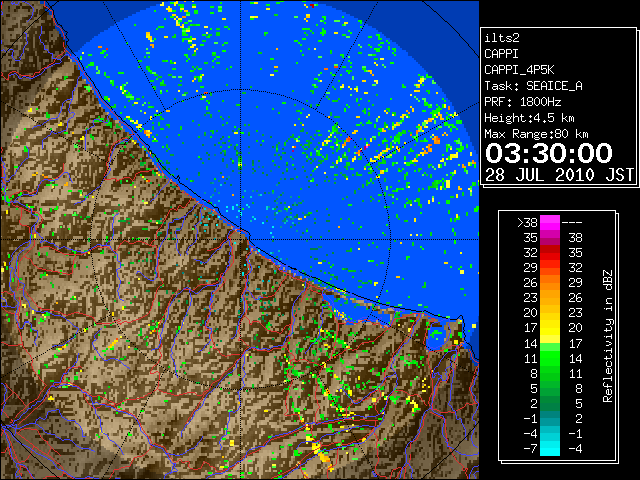Click the --- legend entry
The image size is (640, 480).
(x=572, y=223)
